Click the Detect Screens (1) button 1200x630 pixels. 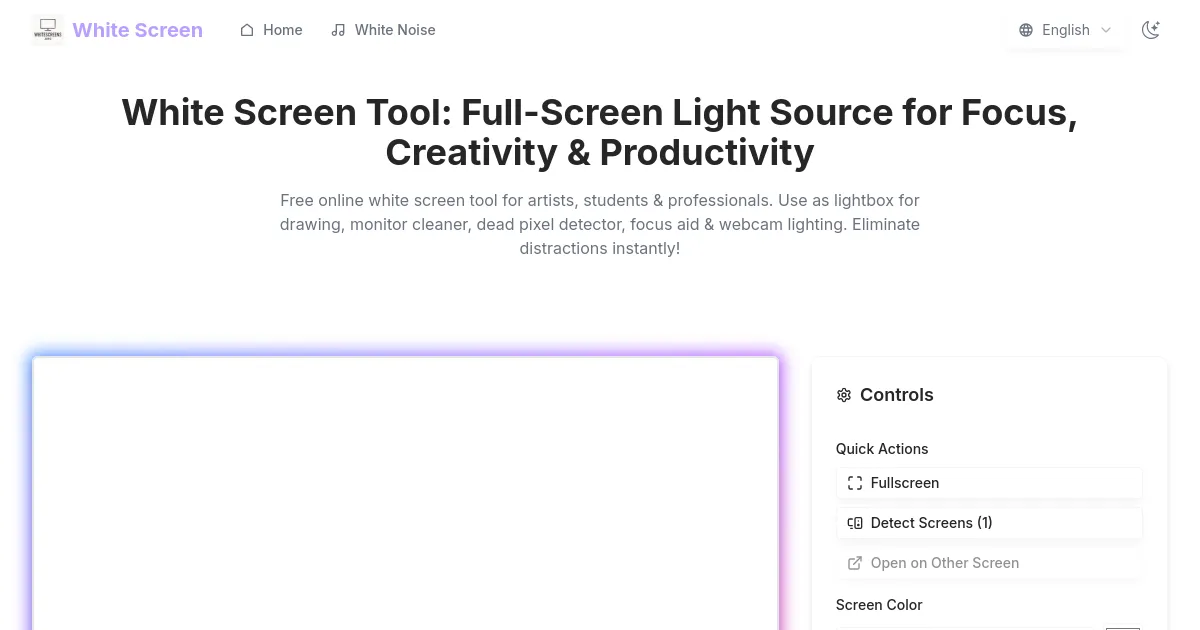coord(988,523)
